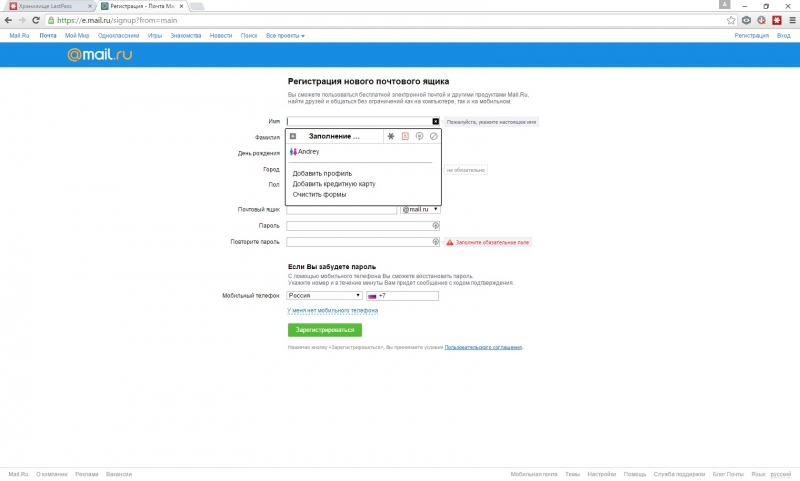Open Новости in the top navigation
The image size is (800, 481).
(x=221, y=36)
